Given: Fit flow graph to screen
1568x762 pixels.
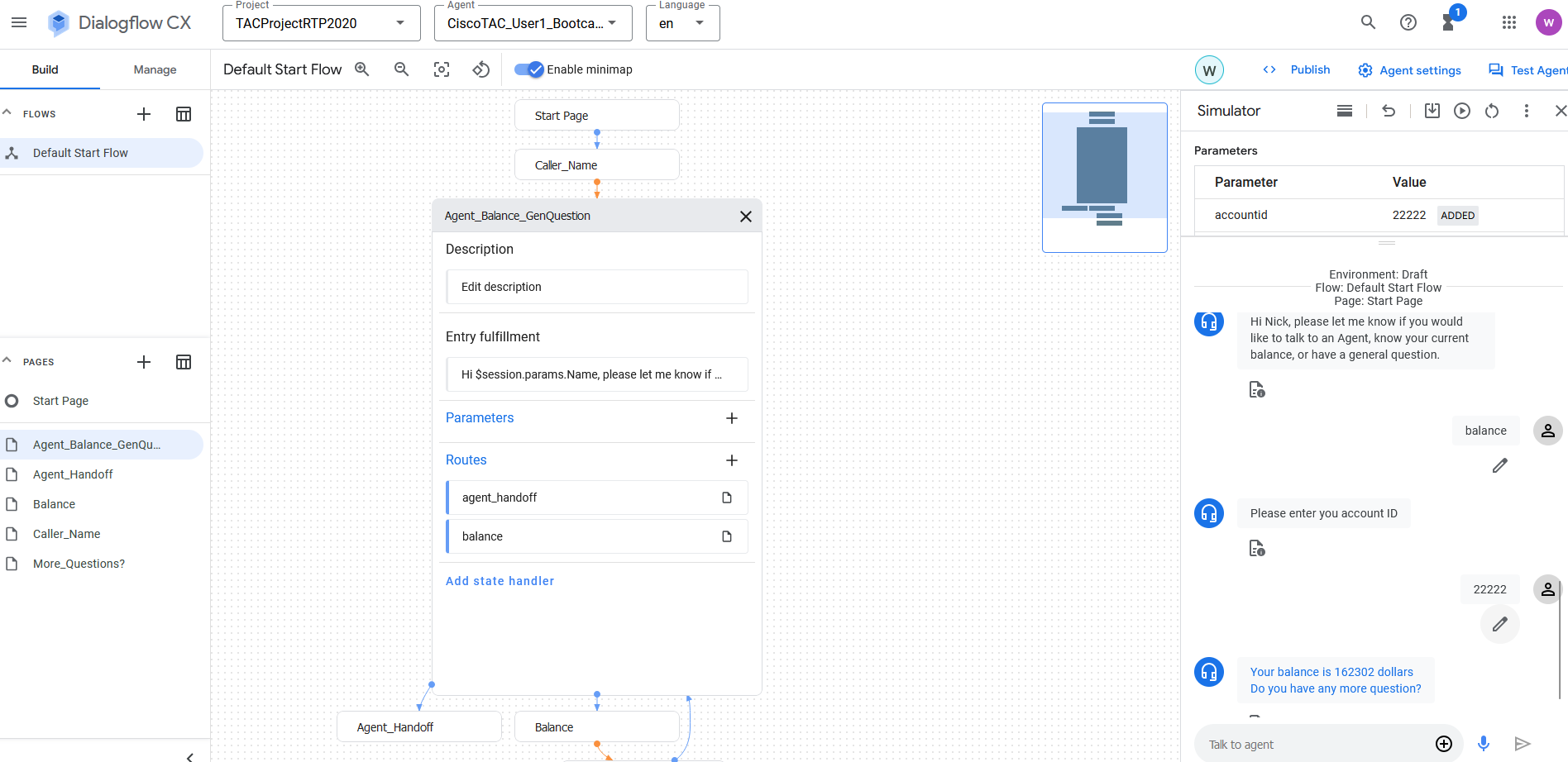Looking at the screenshot, I should 442,69.
